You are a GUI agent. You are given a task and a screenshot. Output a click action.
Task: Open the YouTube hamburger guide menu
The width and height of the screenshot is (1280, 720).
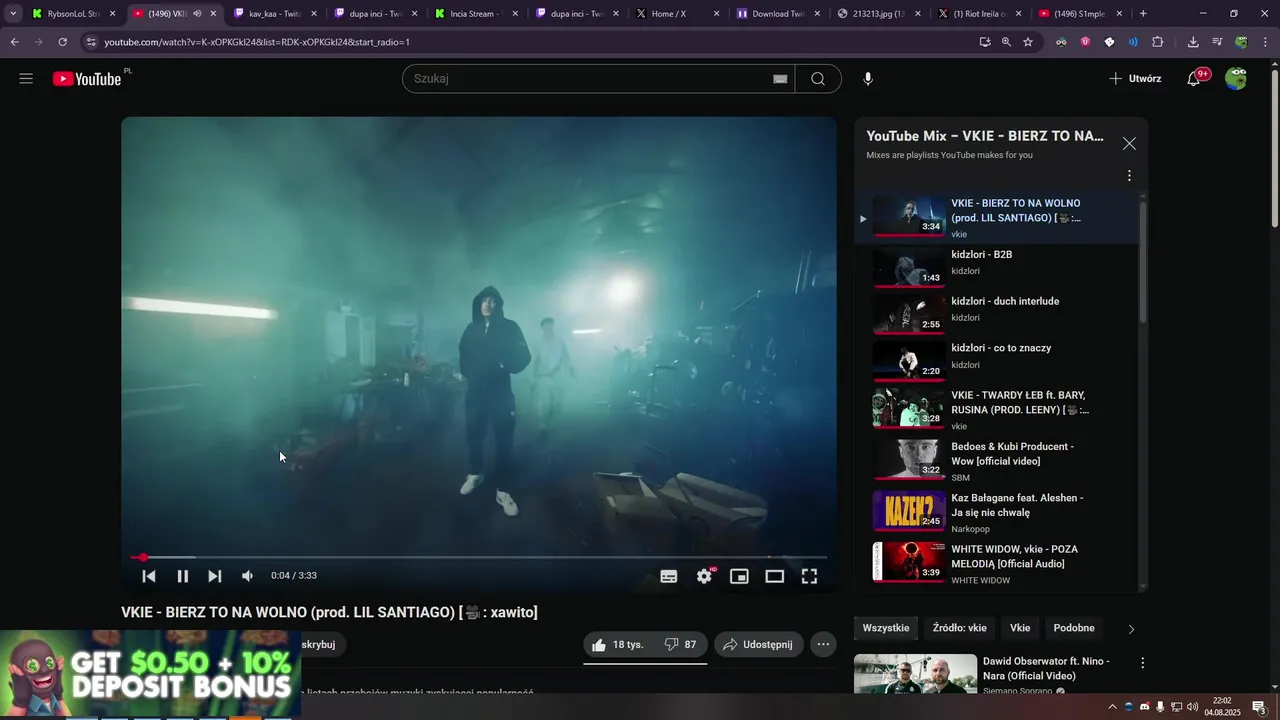[x=26, y=79]
